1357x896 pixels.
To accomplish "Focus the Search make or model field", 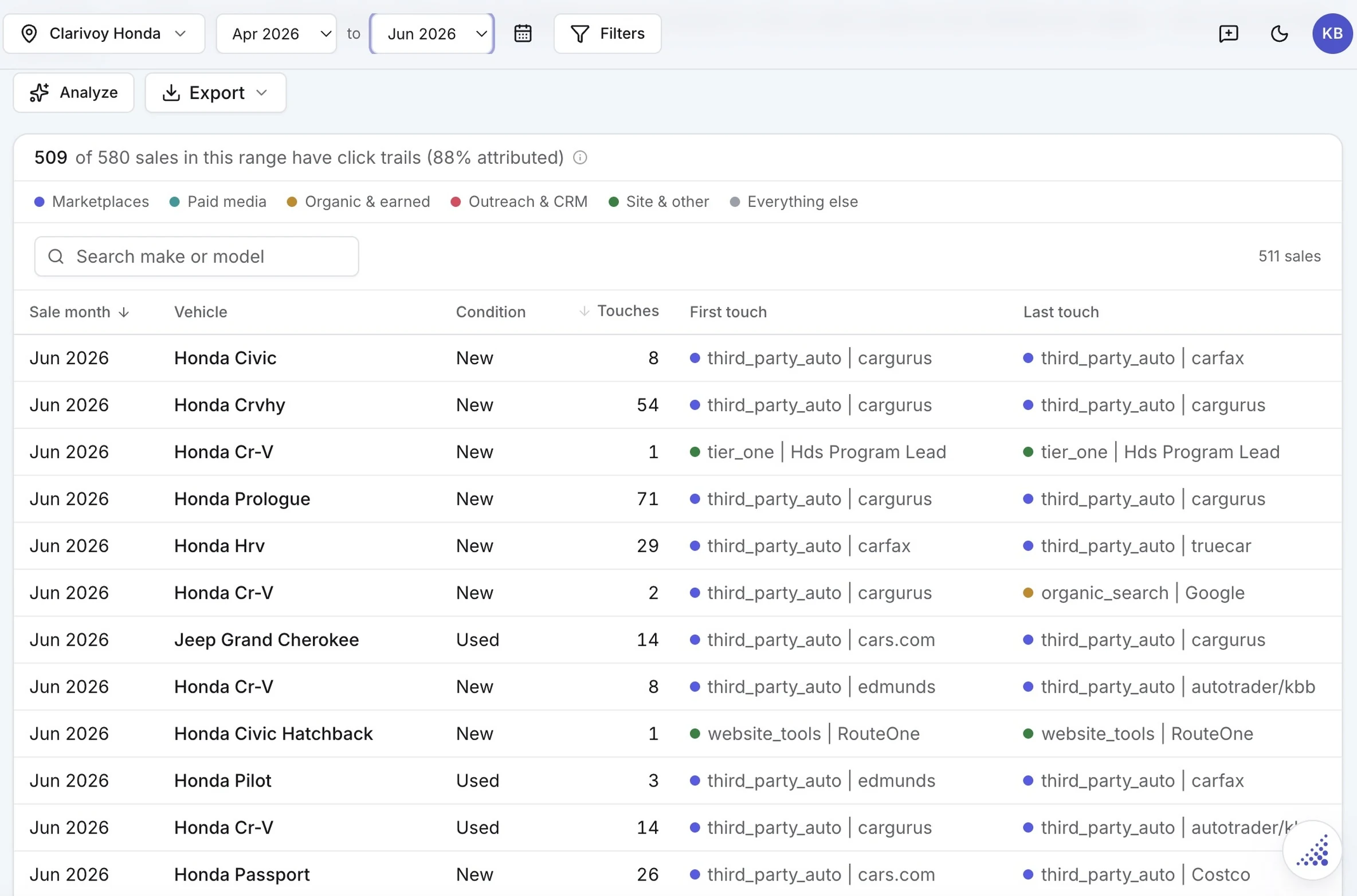I will click(197, 256).
